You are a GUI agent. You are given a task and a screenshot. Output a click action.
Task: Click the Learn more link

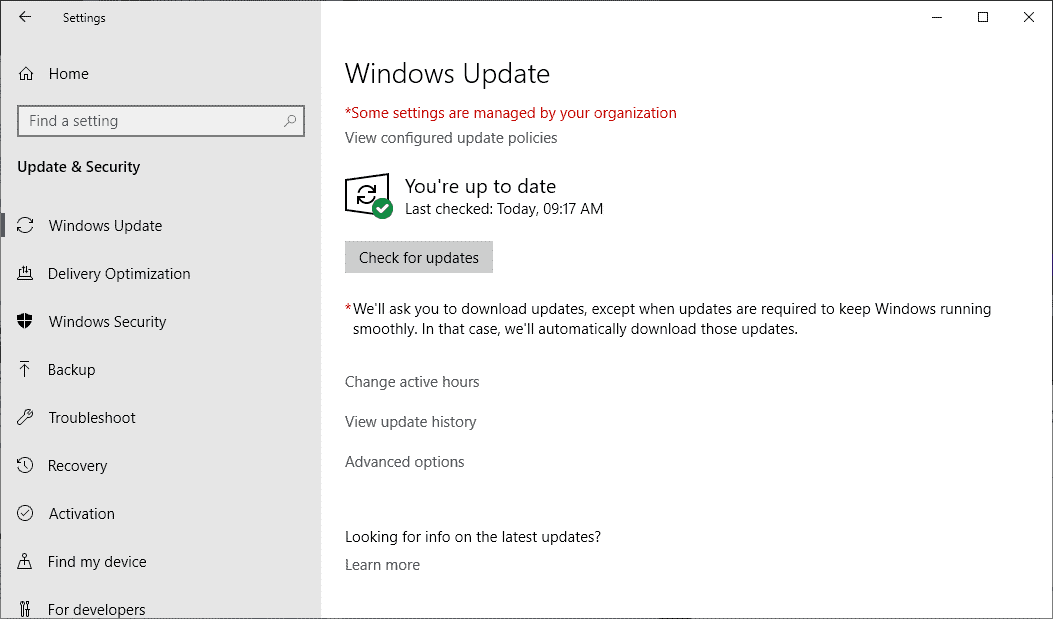pyautogui.click(x=382, y=565)
